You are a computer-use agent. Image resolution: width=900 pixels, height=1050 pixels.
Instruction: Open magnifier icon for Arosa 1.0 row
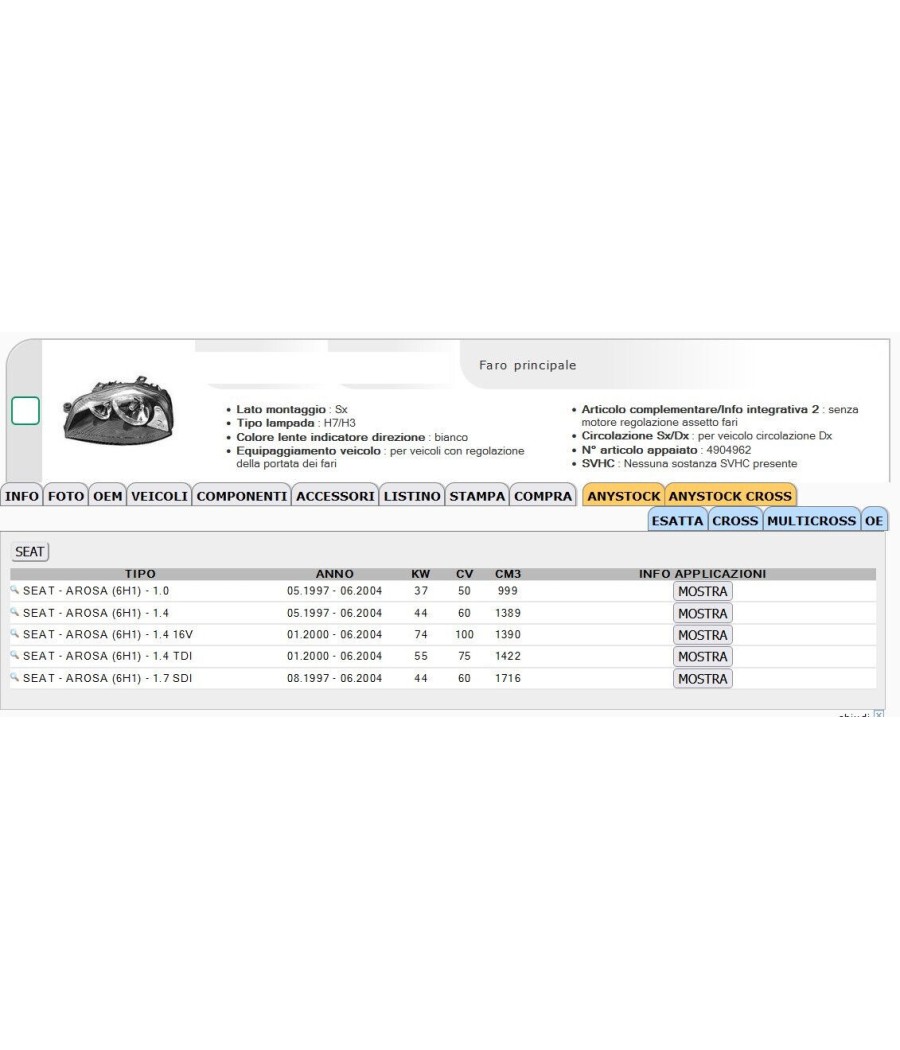pos(14,590)
